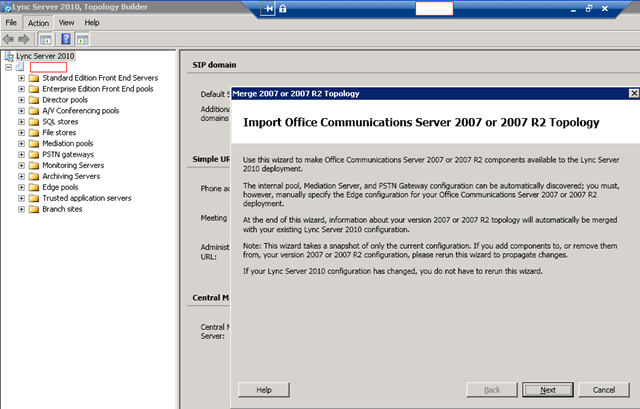Click Next in the Merge Topology wizard
The height and width of the screenshot is (409, 640).
(548, 390)
